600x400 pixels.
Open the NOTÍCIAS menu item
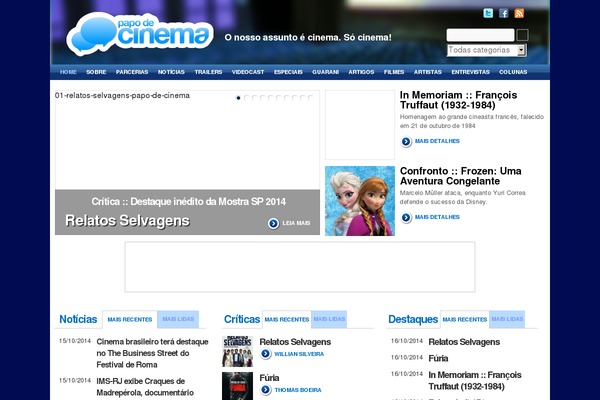coord(171,72)
